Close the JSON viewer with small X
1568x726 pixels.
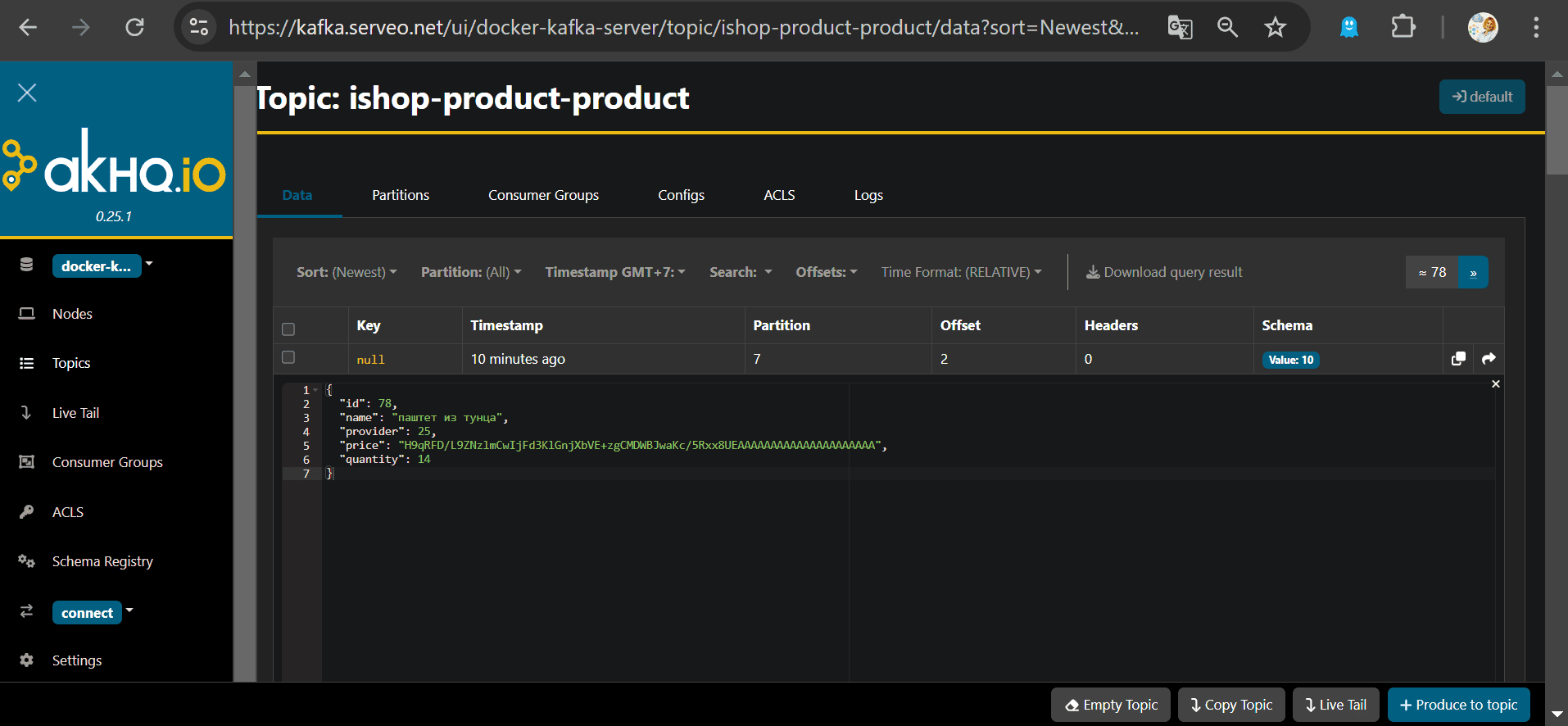tap(1495, 384)
